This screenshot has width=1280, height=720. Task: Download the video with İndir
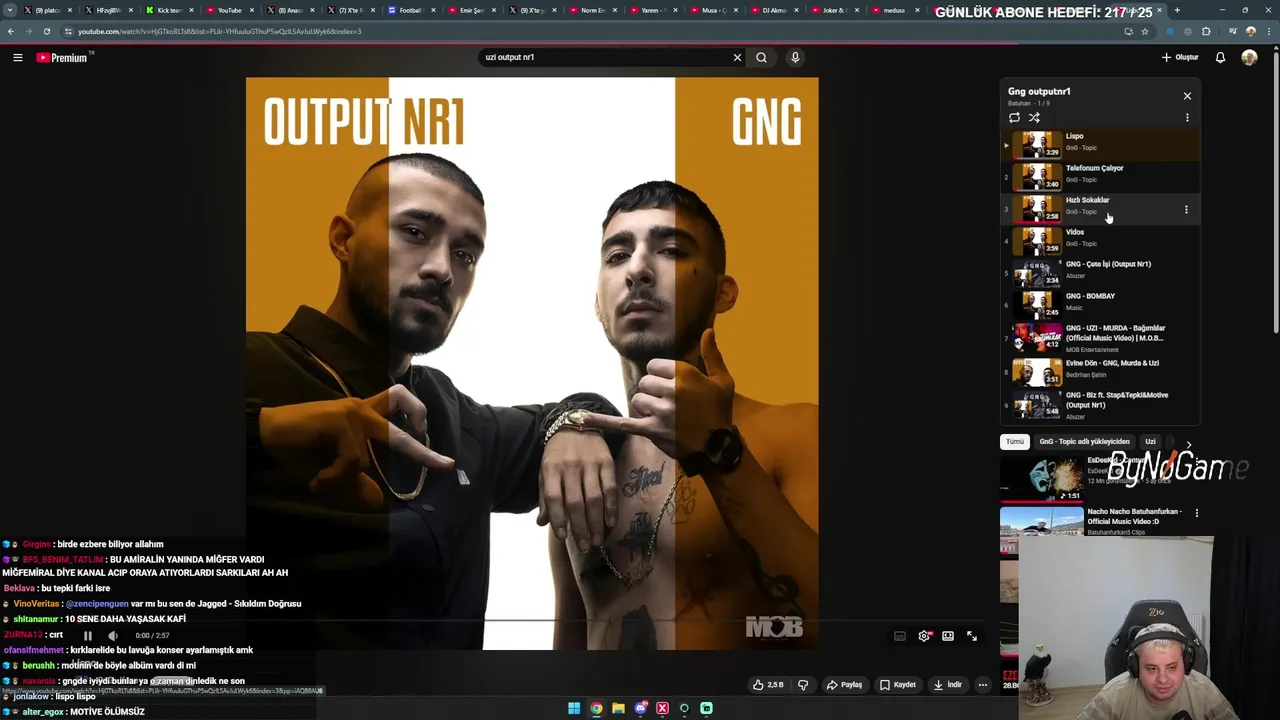947,685
